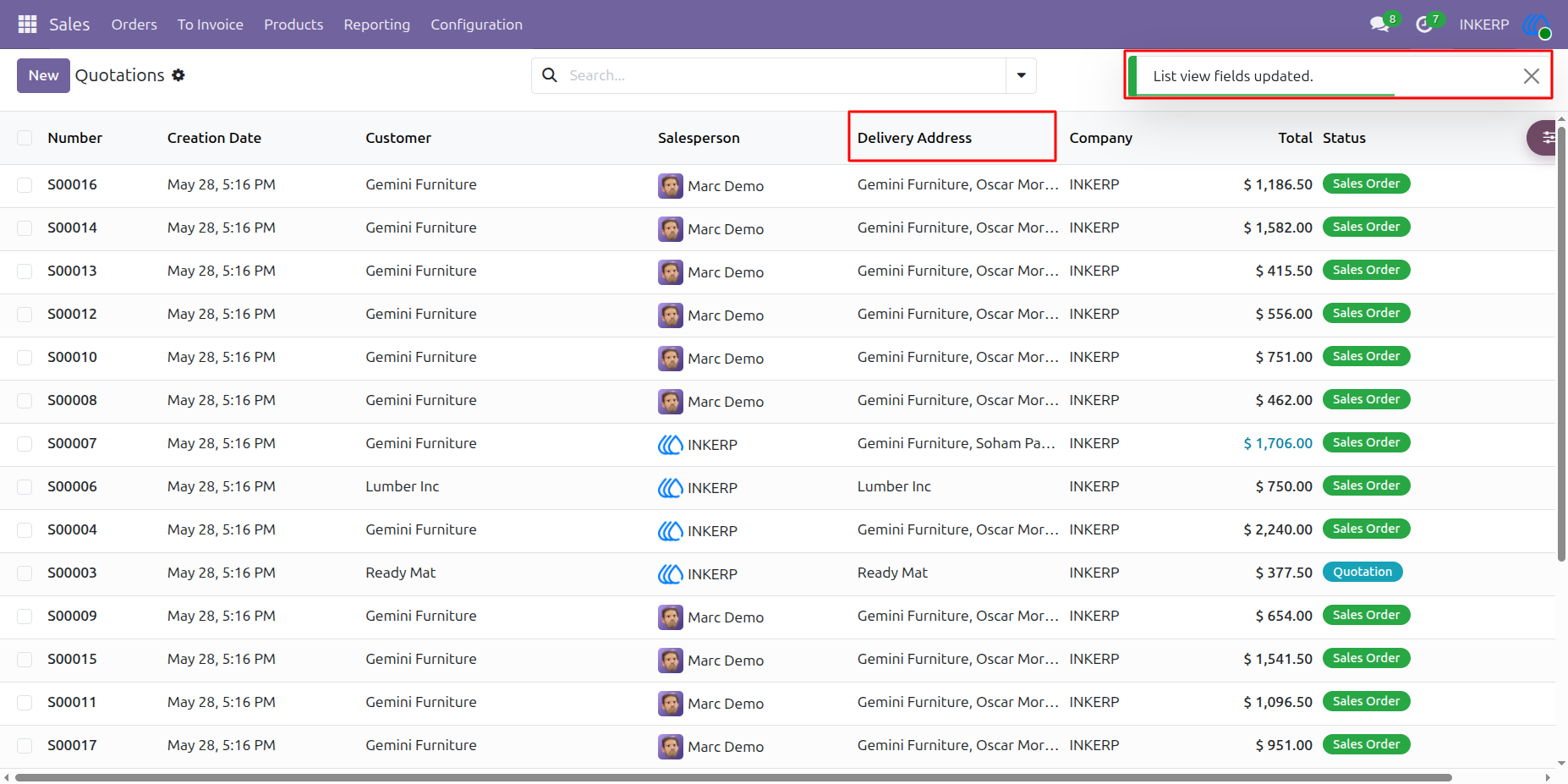Sort by Total column header
The width and height of the screenshot is (1568, 784).
(1295, 138)
